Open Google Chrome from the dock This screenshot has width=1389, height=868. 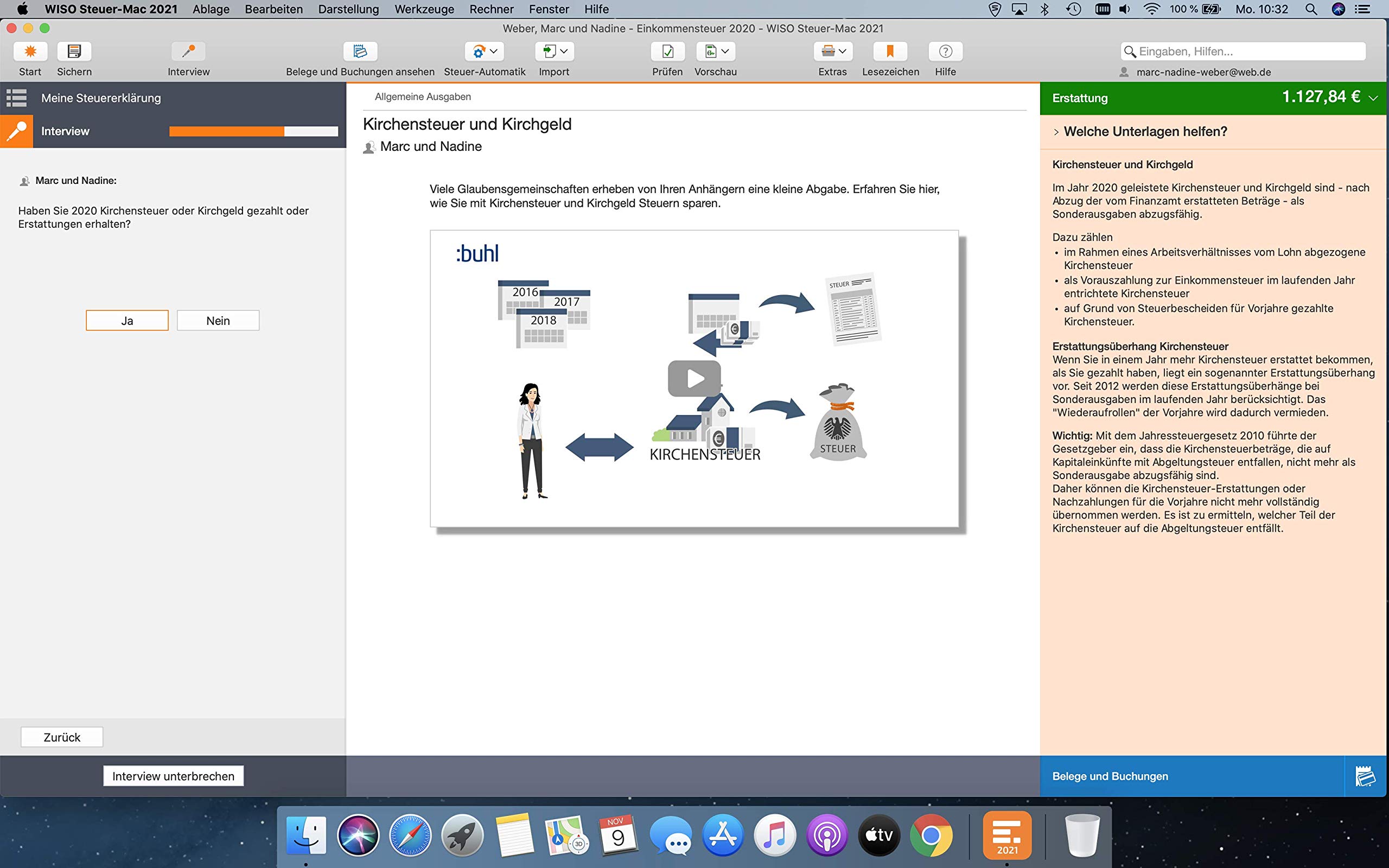tap(931, 835)
